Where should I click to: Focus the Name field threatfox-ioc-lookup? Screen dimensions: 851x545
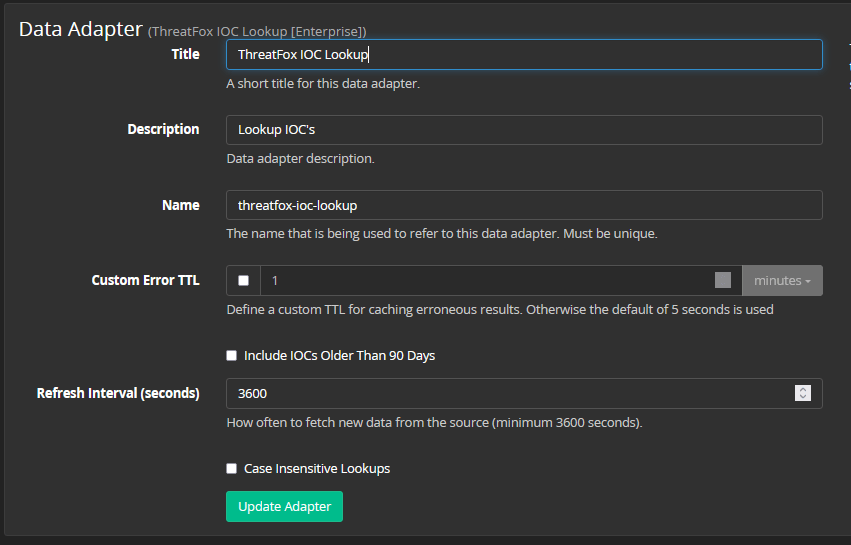[524, 205]
